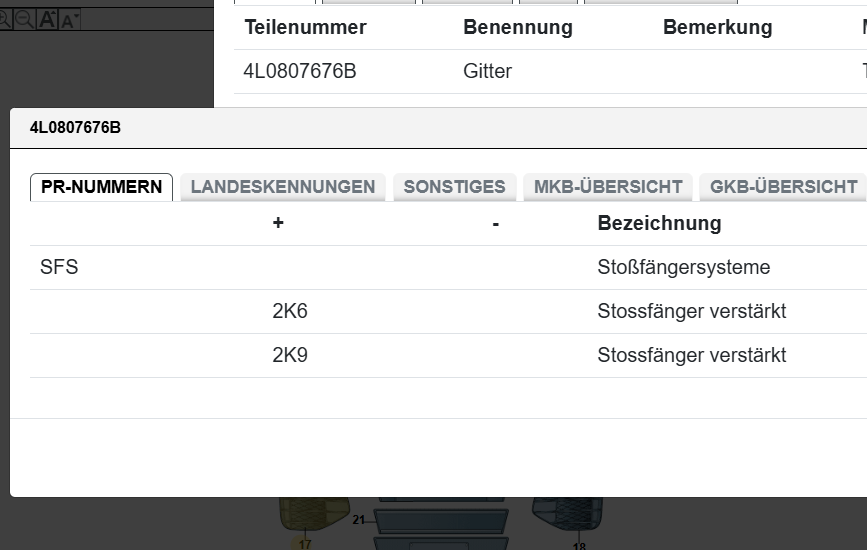Click the Teilenummer column header
867x550 pixels.
pyautogui.click(x=305, y=27)
